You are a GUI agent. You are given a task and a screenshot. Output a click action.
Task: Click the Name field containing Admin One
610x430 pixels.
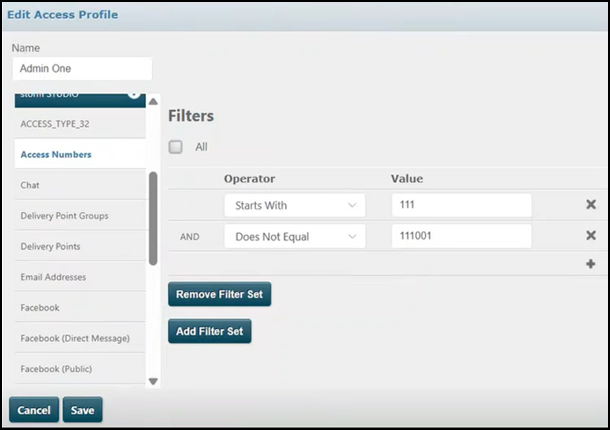(x=82, y=69)
